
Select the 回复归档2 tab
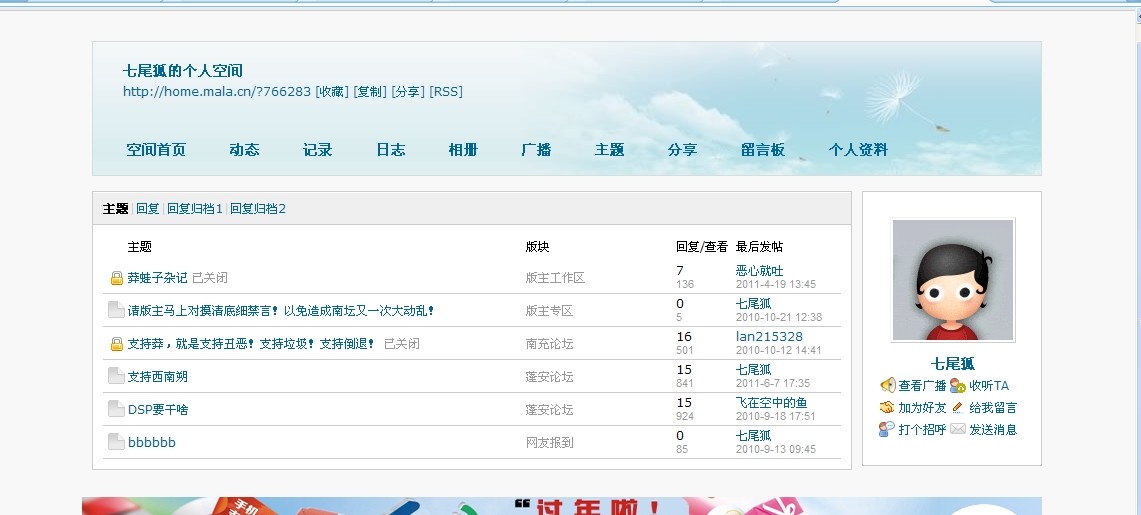point(258,209)
